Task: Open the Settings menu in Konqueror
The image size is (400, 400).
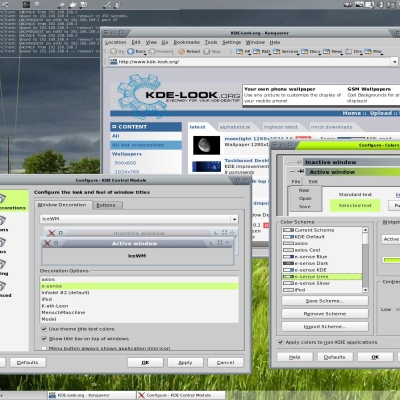Action: (231, 42)
